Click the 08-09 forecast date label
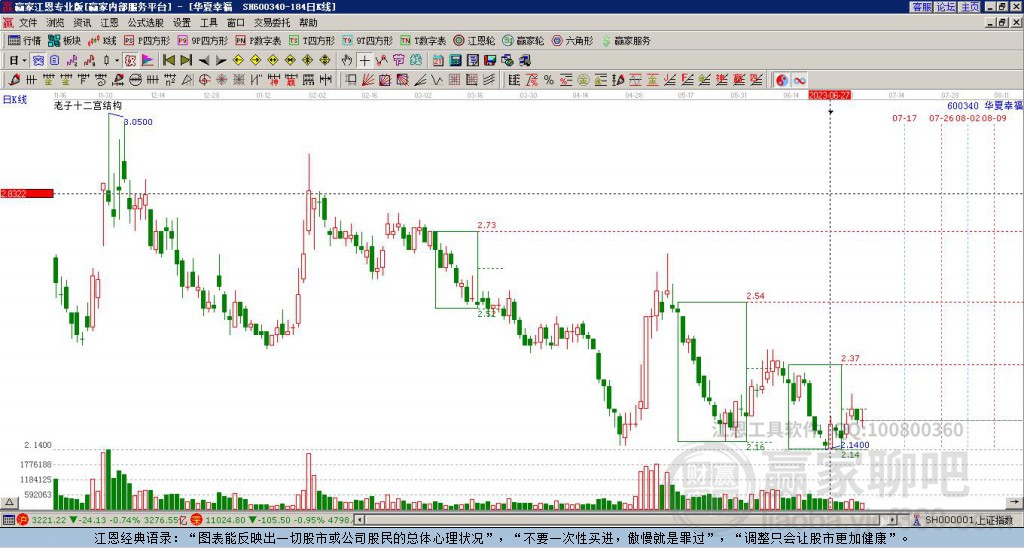 994,118
